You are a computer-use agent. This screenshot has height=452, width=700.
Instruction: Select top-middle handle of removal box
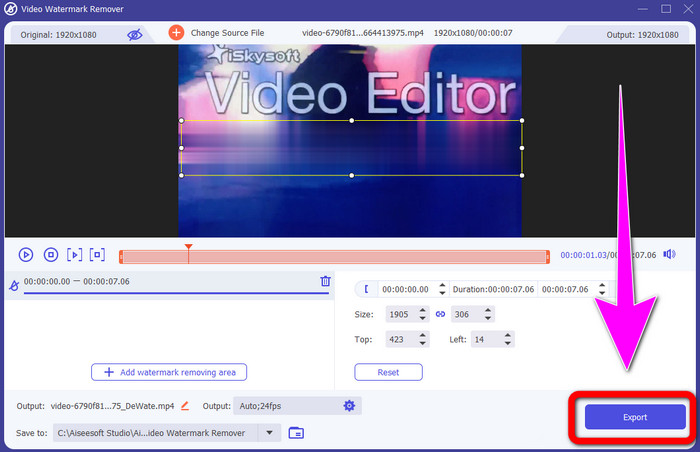tap(352, 121)
